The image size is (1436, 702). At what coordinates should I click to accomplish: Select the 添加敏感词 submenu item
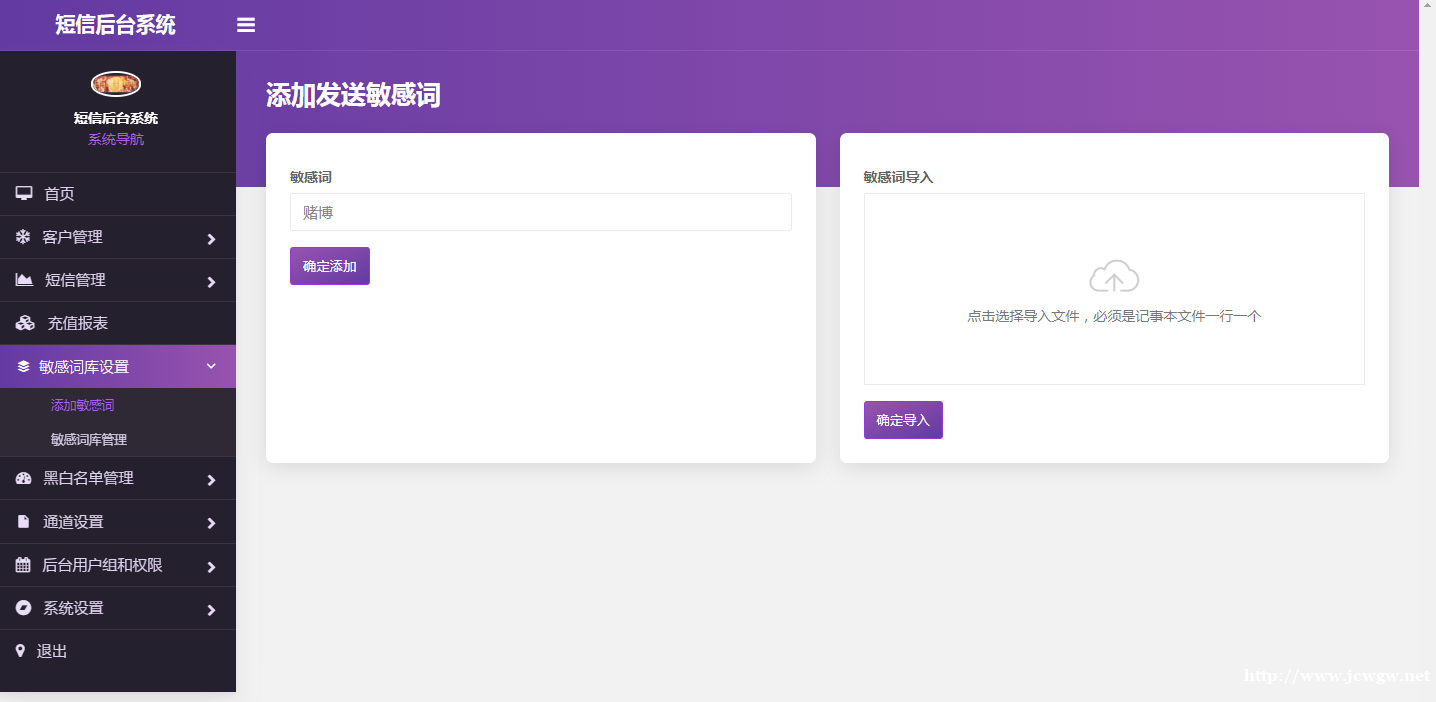point(82,404)
